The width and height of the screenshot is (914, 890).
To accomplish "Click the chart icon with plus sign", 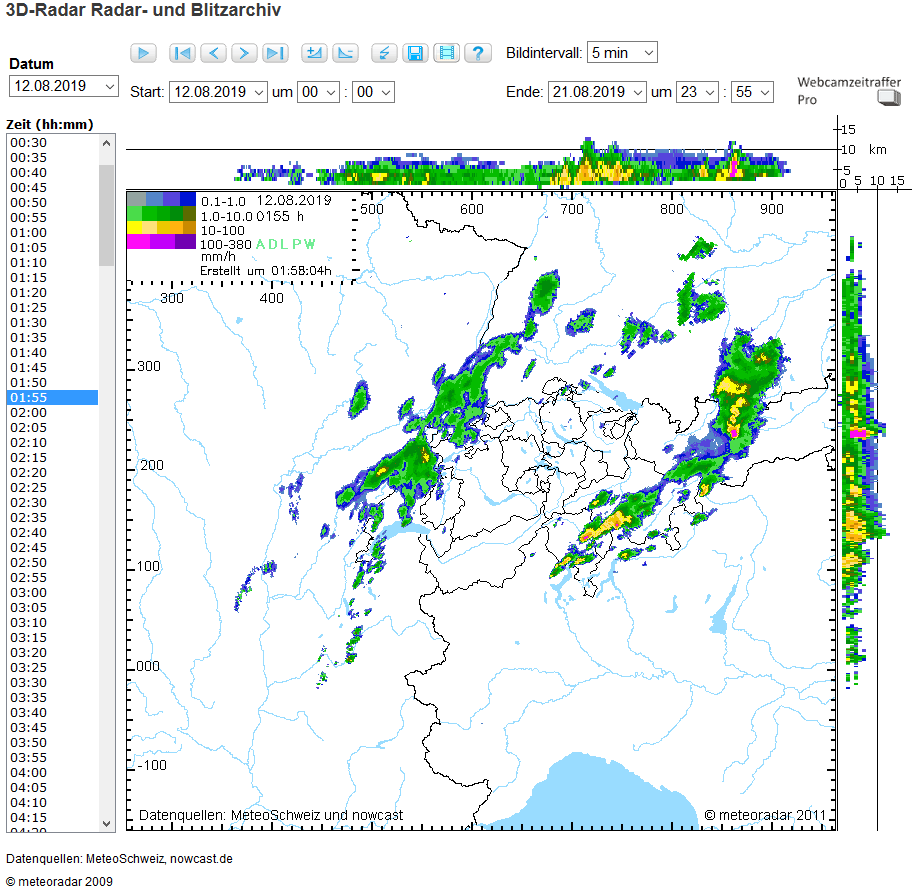I will [314, 53].
